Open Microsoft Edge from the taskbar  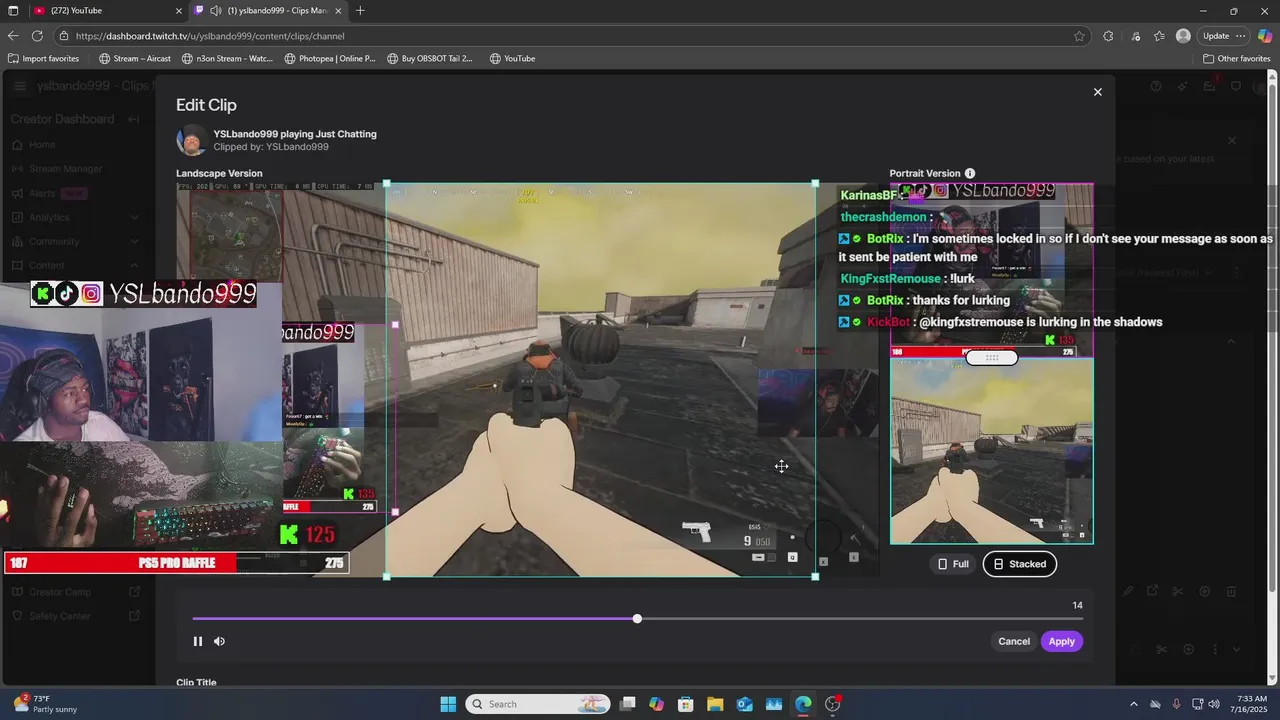pos(803,704)
